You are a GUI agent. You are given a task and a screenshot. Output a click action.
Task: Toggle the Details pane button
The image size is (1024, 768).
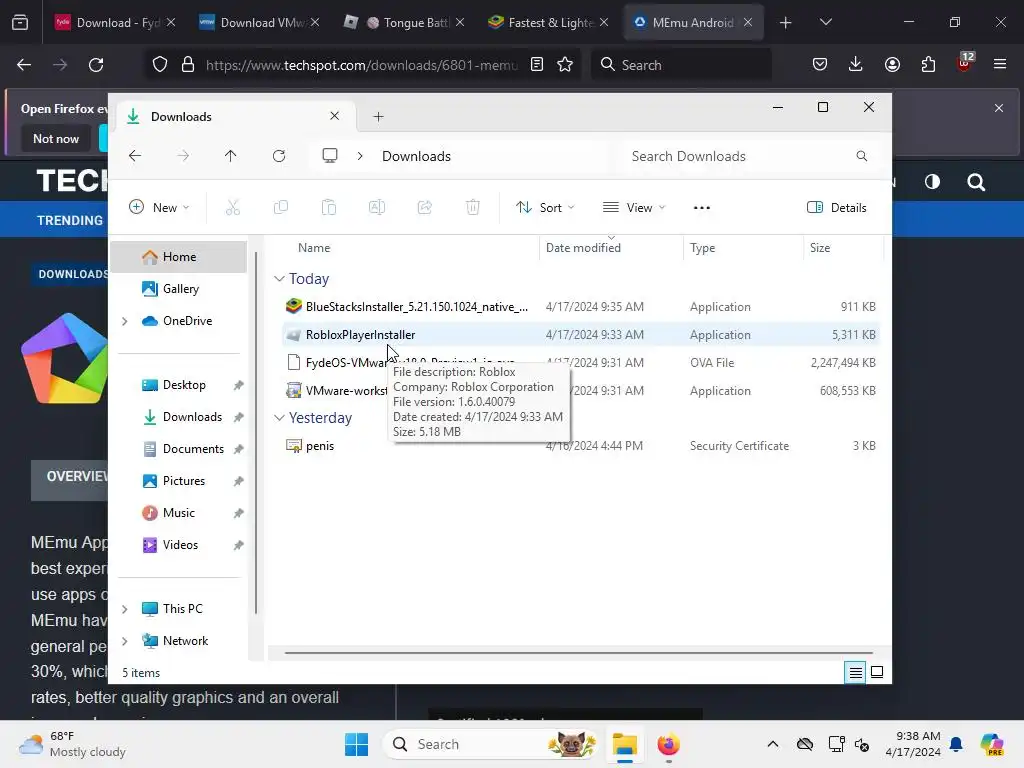pos(837,208)
